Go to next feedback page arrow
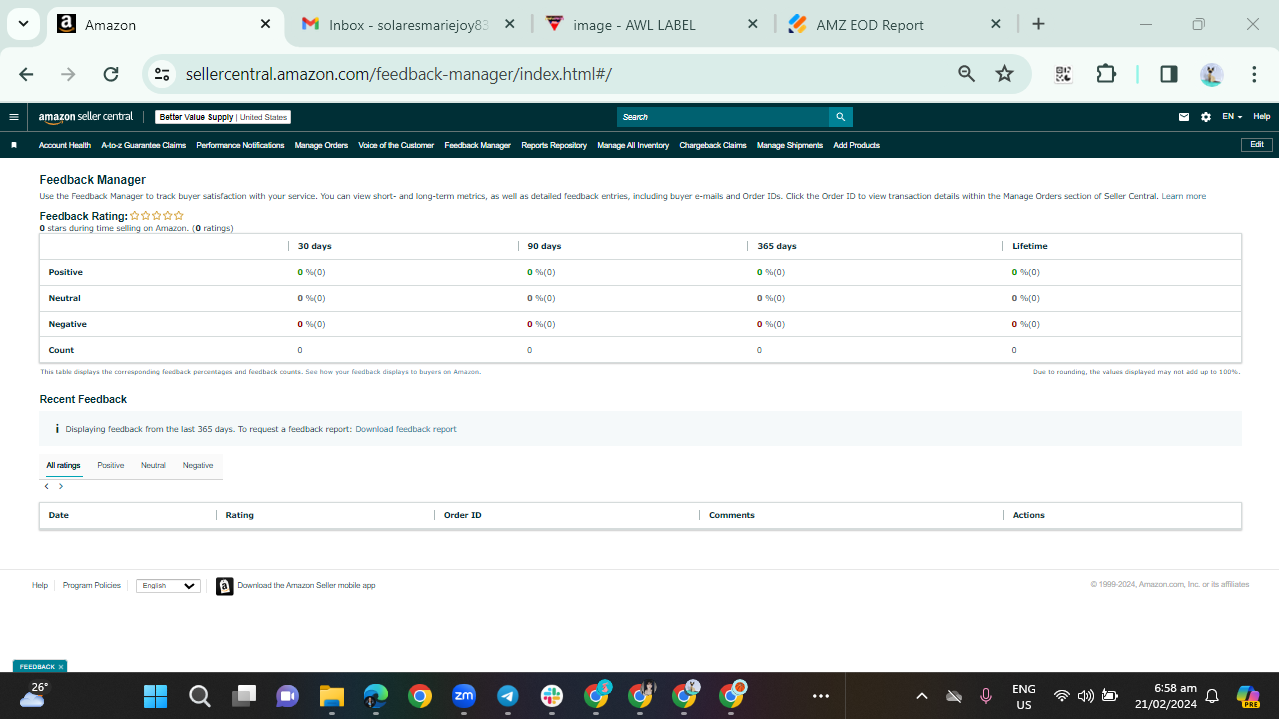 click(61, 486)
